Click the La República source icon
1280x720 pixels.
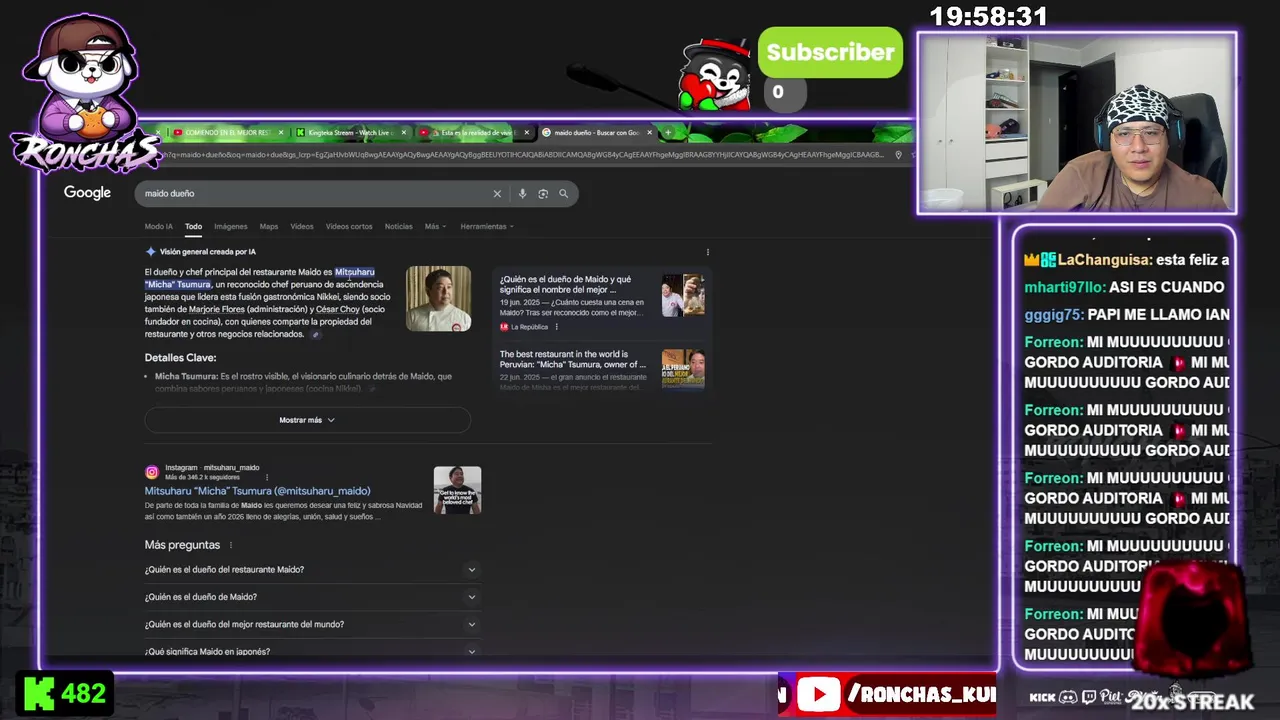(x=504, y=327)
